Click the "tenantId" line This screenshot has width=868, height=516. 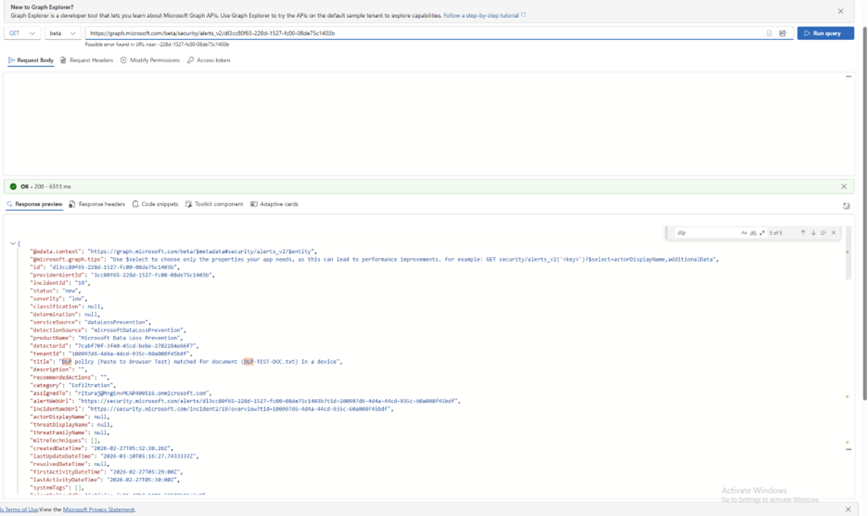(x=112, y=354)
